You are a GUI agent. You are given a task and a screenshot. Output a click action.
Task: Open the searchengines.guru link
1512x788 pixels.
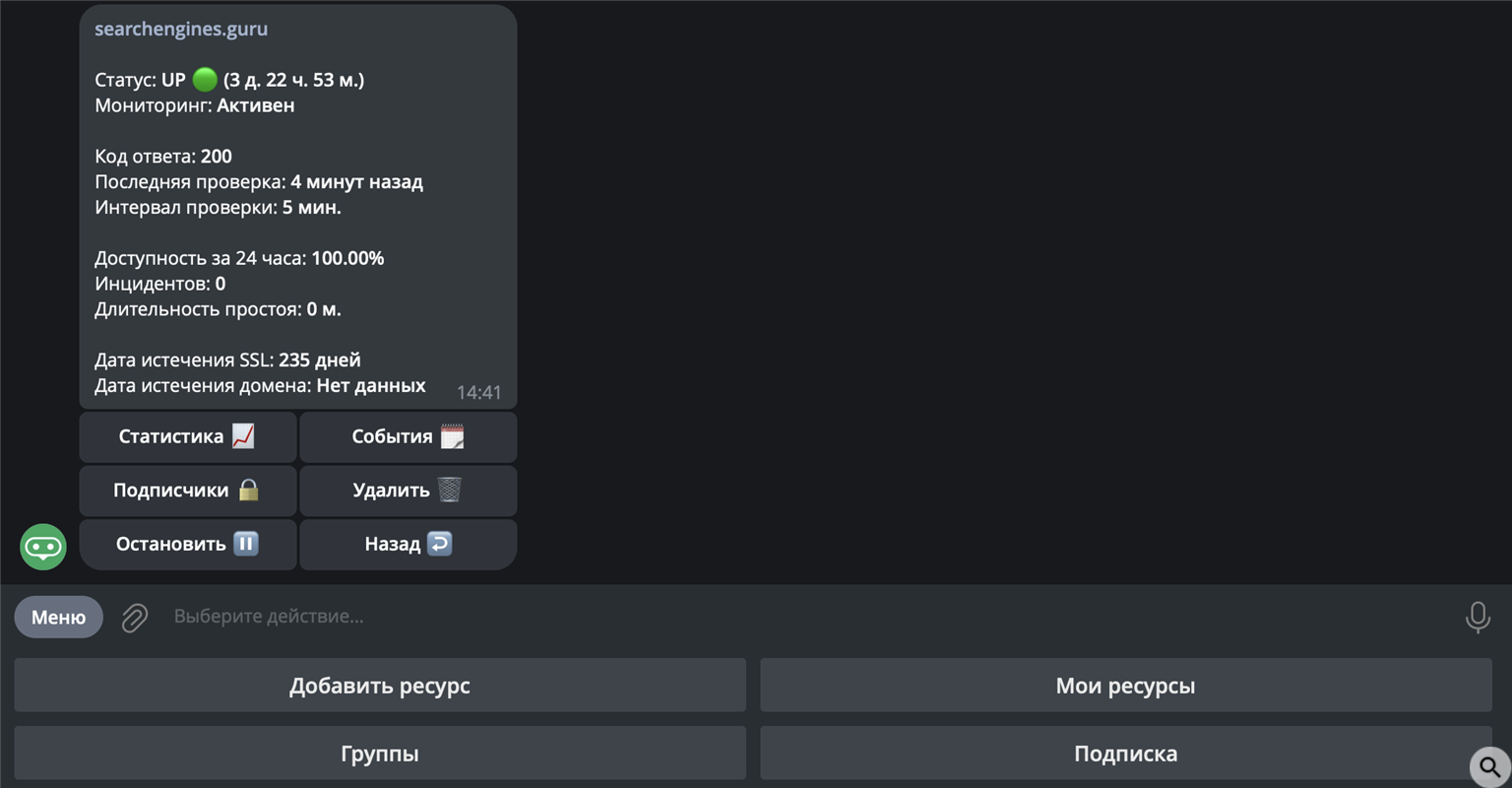point(181,29)
